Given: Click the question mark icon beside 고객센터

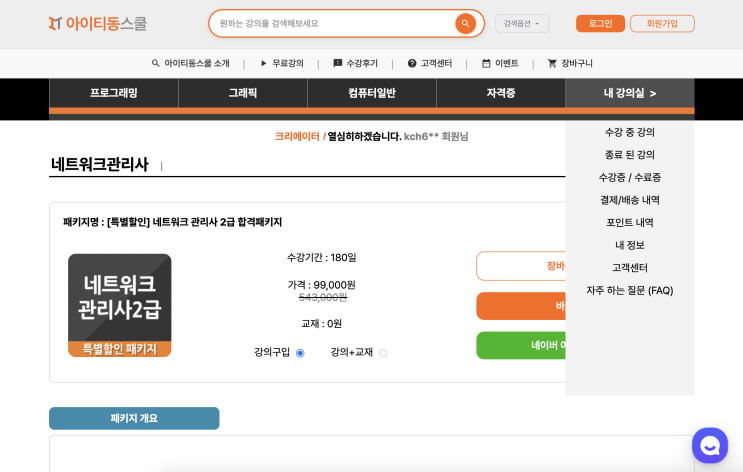Looking at the screenshot, I should tap(412, 63).
